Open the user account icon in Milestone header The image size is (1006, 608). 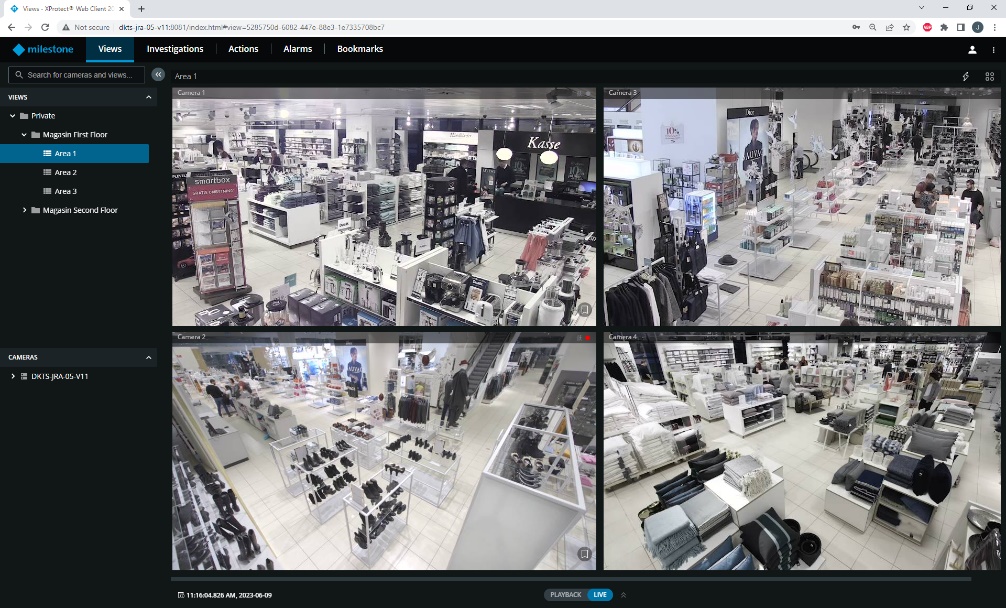(x=972, y=49)
